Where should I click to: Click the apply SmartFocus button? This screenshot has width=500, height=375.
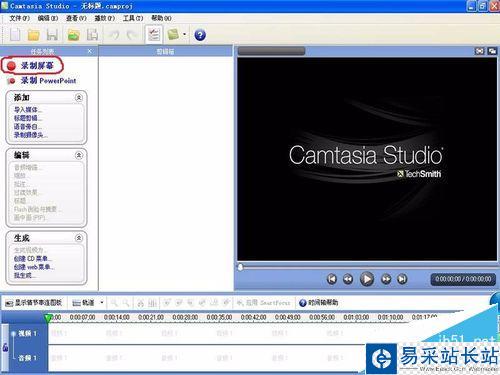pyautogui.click(x=263, y=303)
